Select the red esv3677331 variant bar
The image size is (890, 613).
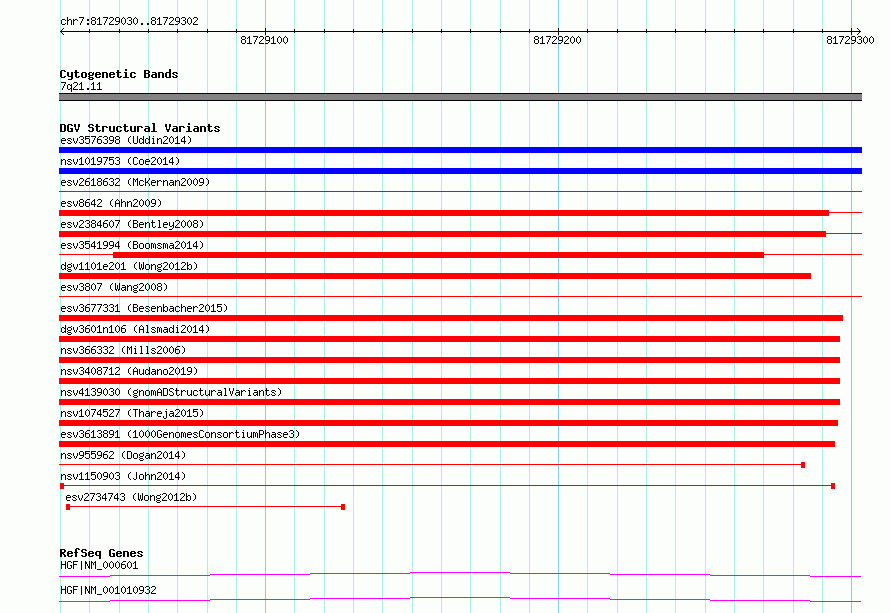pos(451,318)
